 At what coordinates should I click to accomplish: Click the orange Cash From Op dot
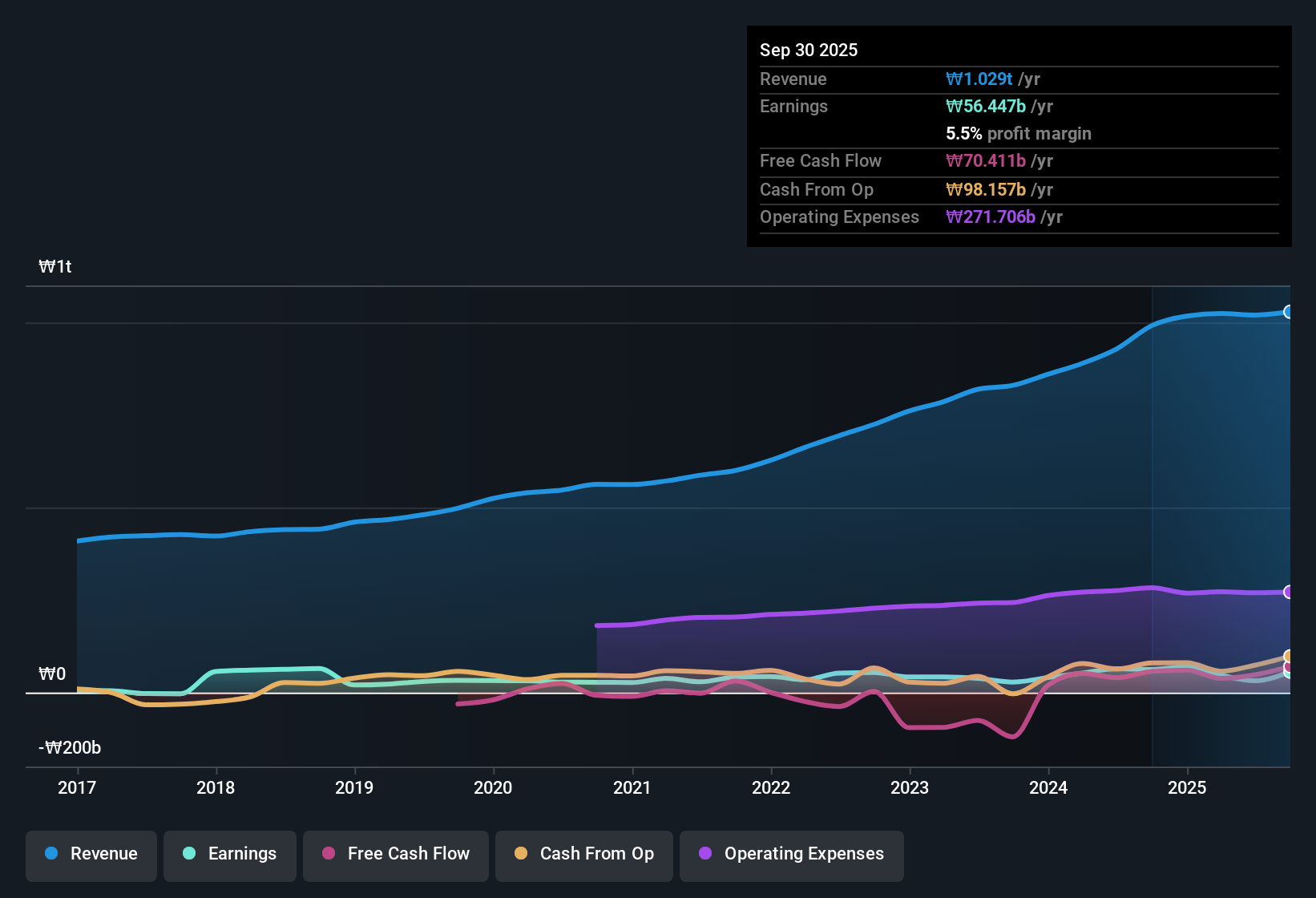click(x=521, y=854)
